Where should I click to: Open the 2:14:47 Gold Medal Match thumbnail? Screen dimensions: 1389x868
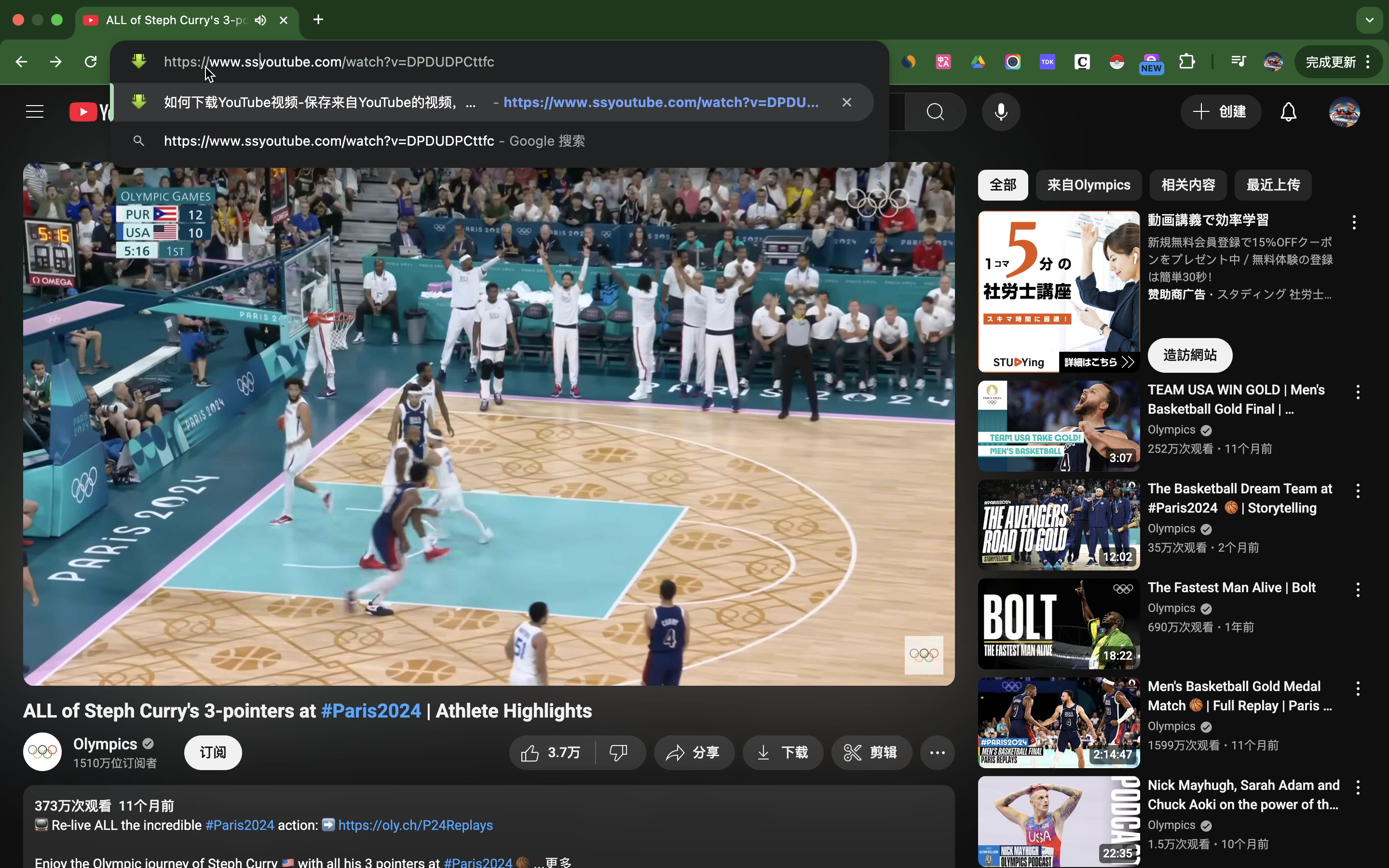tap(1059, 722)
